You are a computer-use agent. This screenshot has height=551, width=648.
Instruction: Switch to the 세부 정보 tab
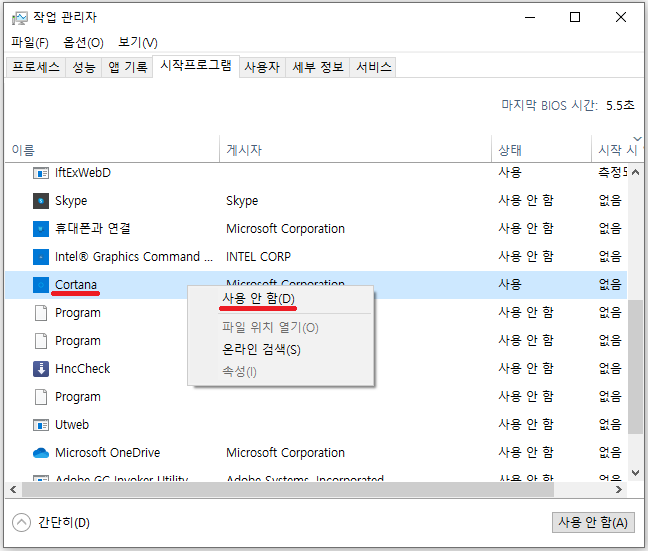pos(318,67)
